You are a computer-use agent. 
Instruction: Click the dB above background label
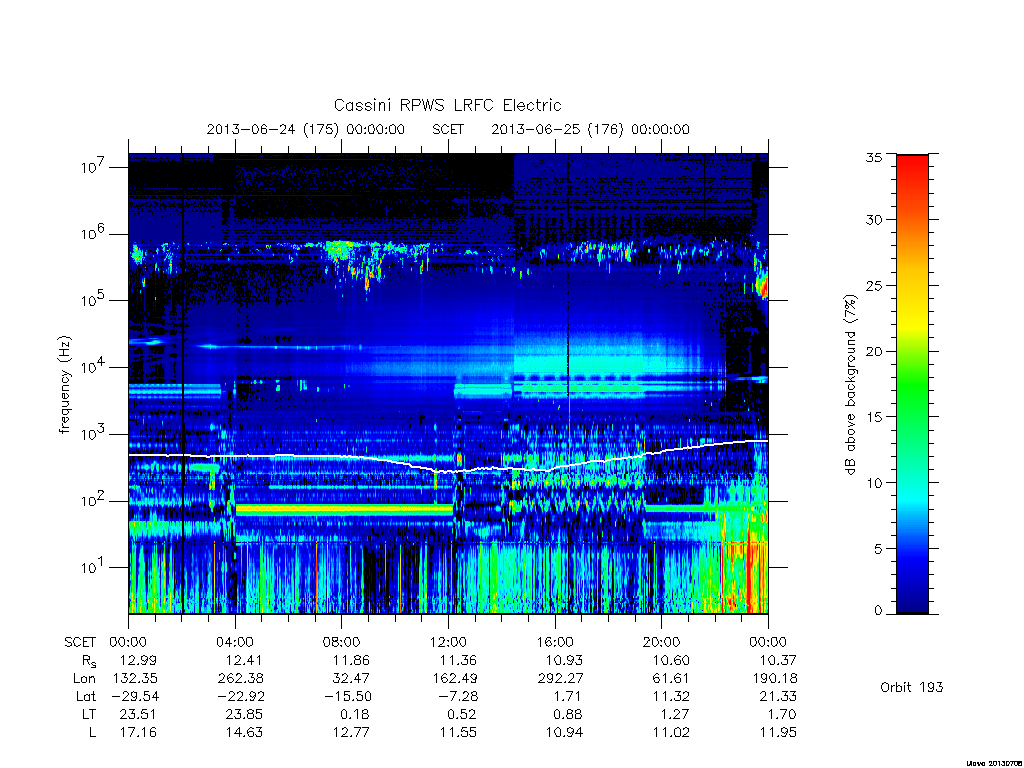pyautogui.click(x=850, y=385)
